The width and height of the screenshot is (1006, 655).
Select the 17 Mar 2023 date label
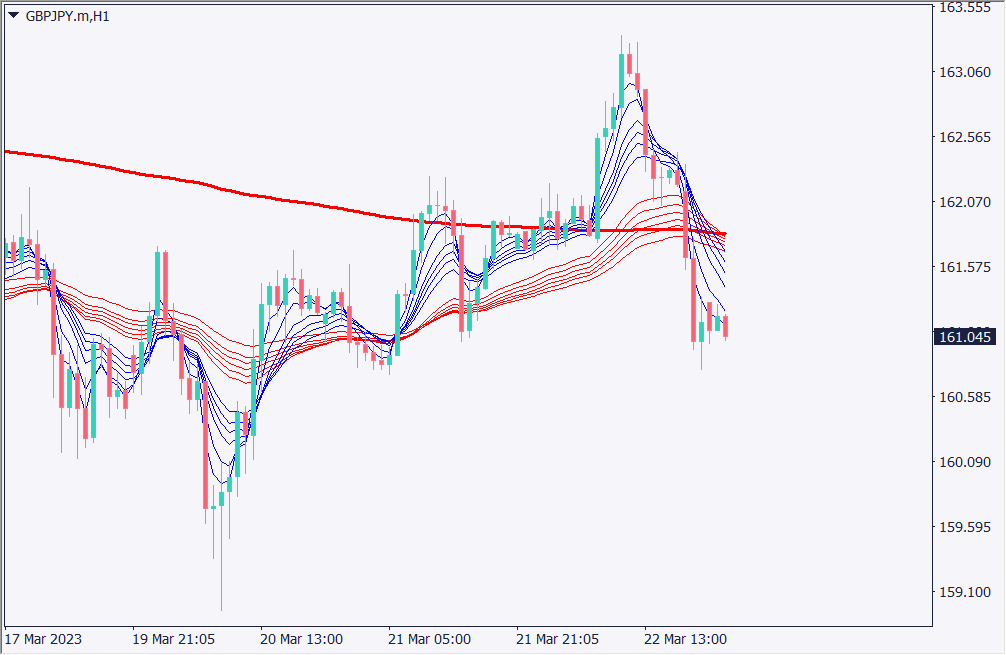43,639
